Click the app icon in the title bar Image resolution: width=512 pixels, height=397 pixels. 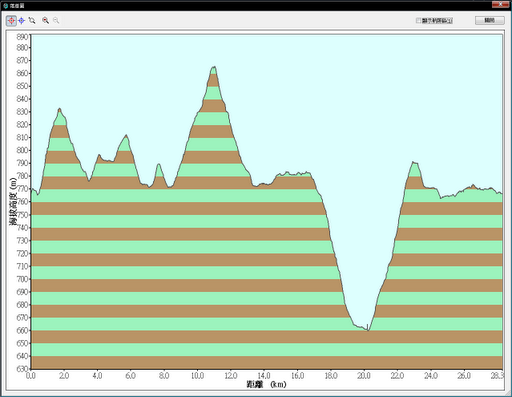point(5,6)
